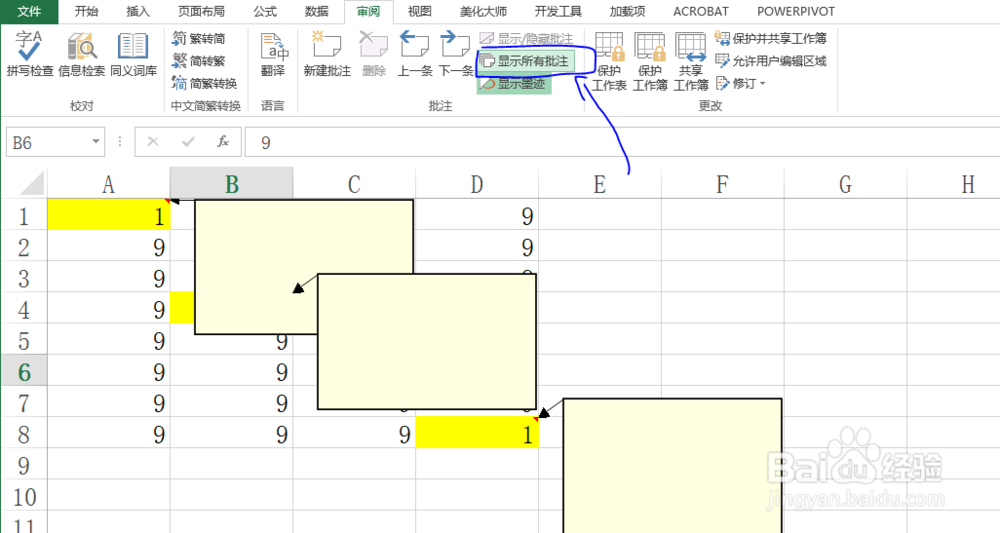Select column E header
Viewport: 1000px width, 533px height.
[599, 184]
